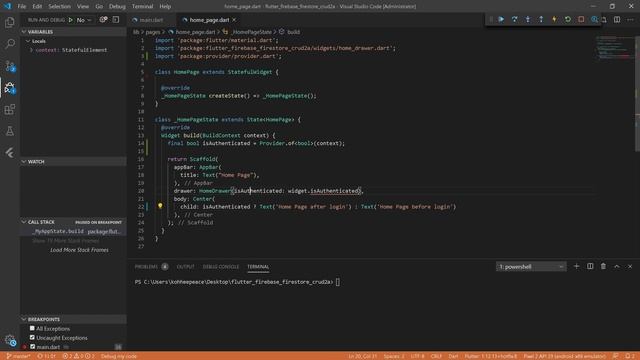Viewport: 640px width, 360px height.
Task: Open the debug console icon in sidebar header
Action: click(x=116, y=20)
